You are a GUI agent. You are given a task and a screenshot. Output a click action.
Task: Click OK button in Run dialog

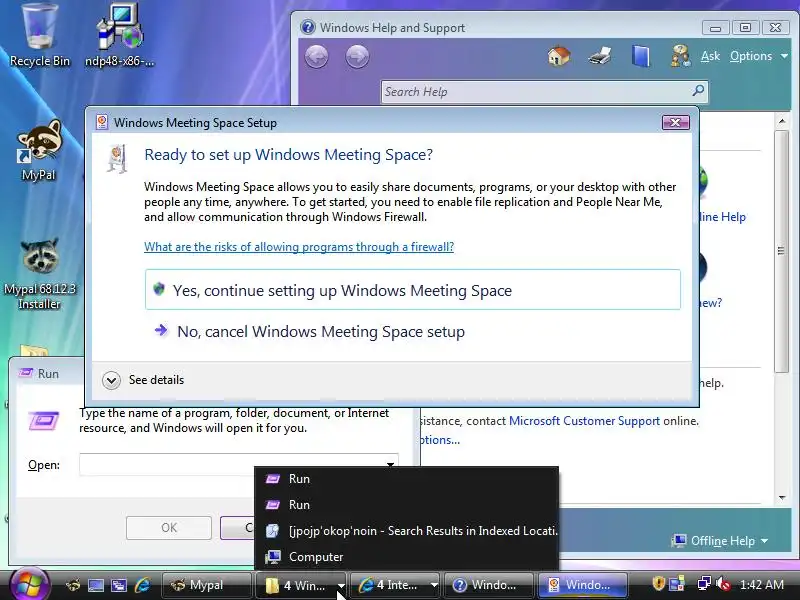point(169,528)
